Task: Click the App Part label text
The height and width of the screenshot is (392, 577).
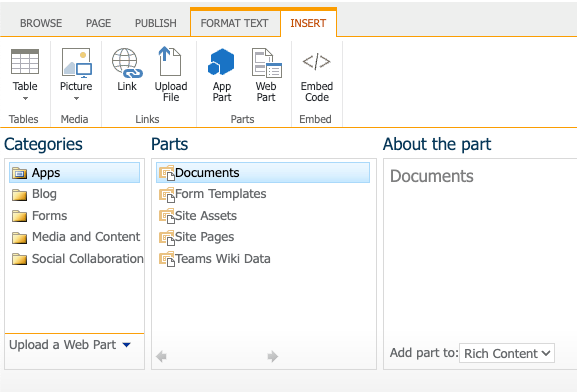Action: [x=222, y=92]
